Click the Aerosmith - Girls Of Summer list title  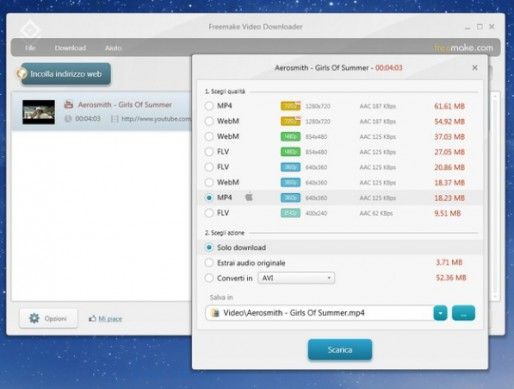125,105
